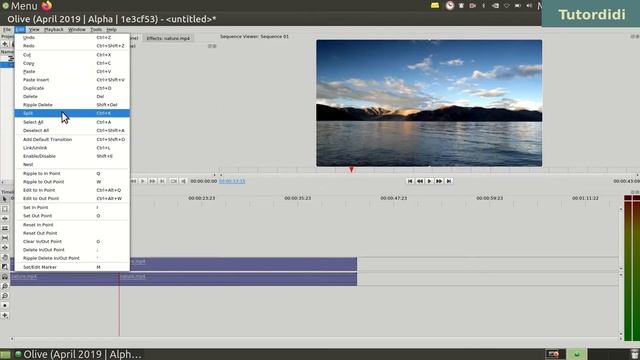Choose Edit to Out Point
This screenshot has width=640, height=360.
pos(72,198)
